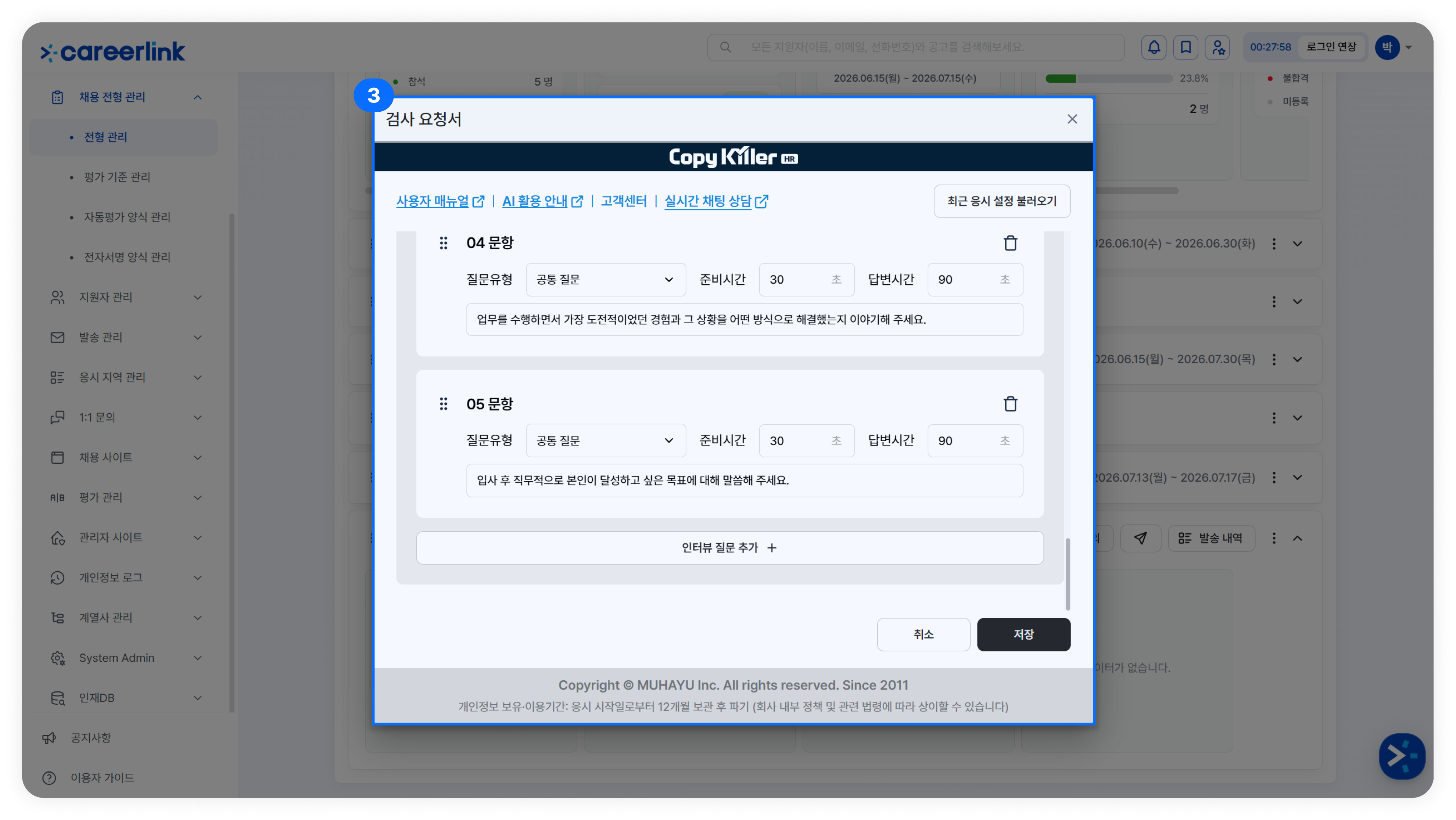The width and height of the screenshot is (1456, 820).
Task: Click the 이용자 가이드 help icon
Action: coord(49,778)
